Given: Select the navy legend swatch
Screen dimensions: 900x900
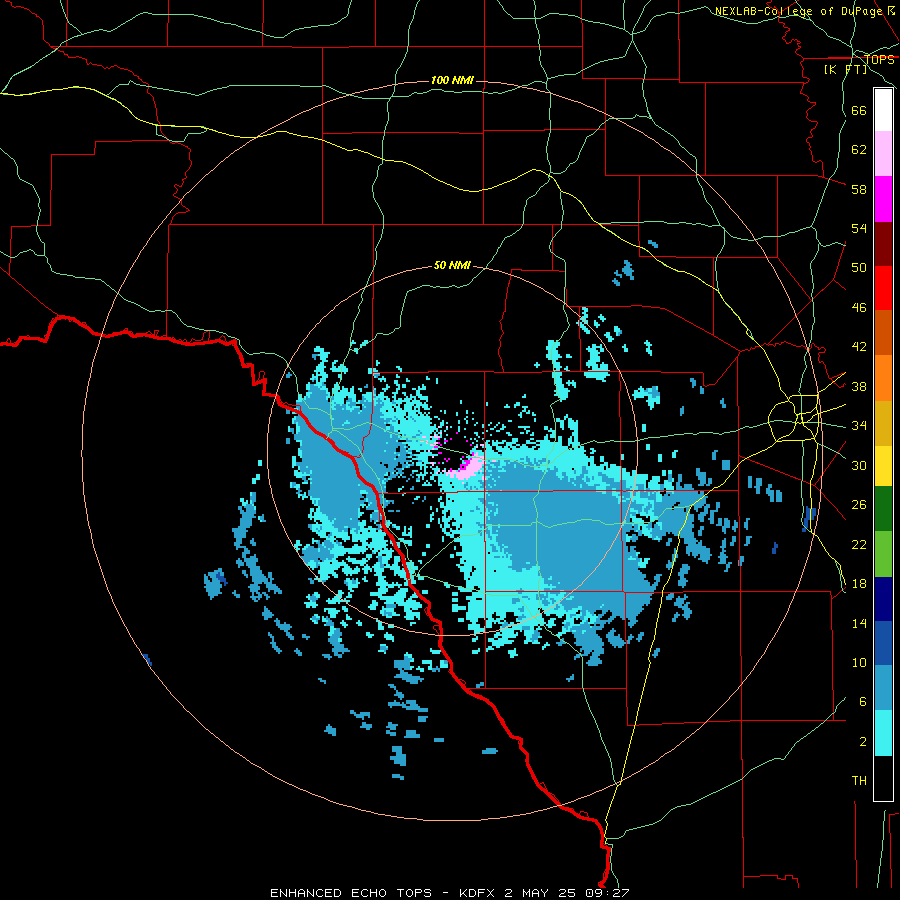Looking at the screenshot, I should click(x=883, y=599).
